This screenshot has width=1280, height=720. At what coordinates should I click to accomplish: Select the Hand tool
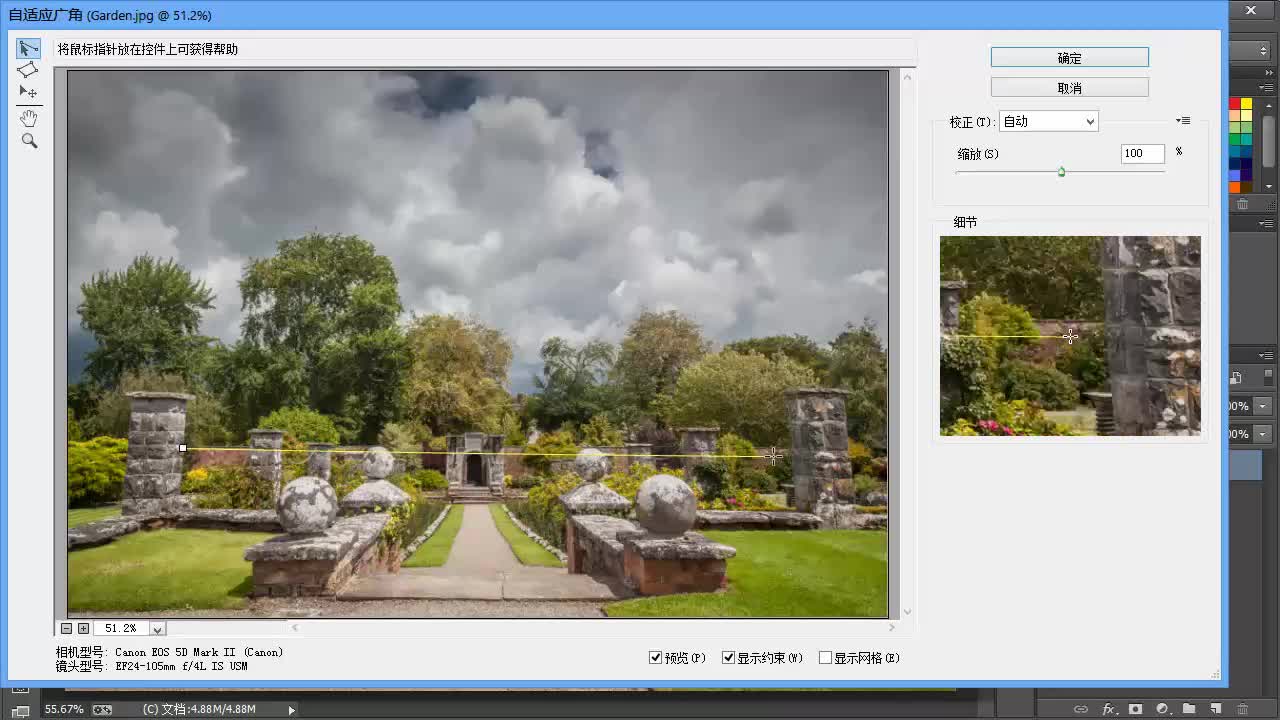pyautogui.click(x=28, y=117)
